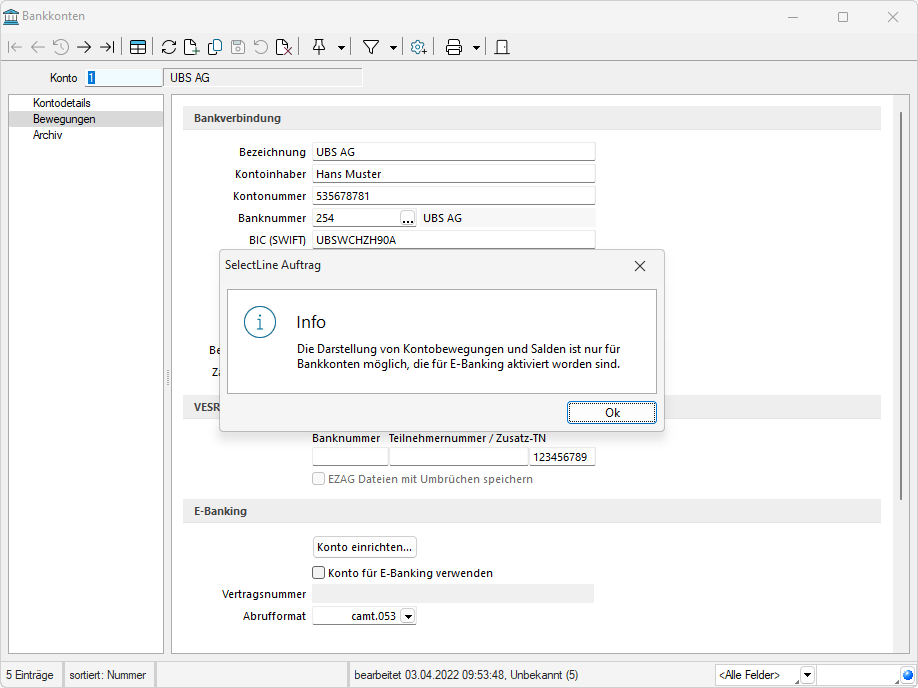Copy record using duplicate icon
918x688 pixels.
tap(215, 47)
